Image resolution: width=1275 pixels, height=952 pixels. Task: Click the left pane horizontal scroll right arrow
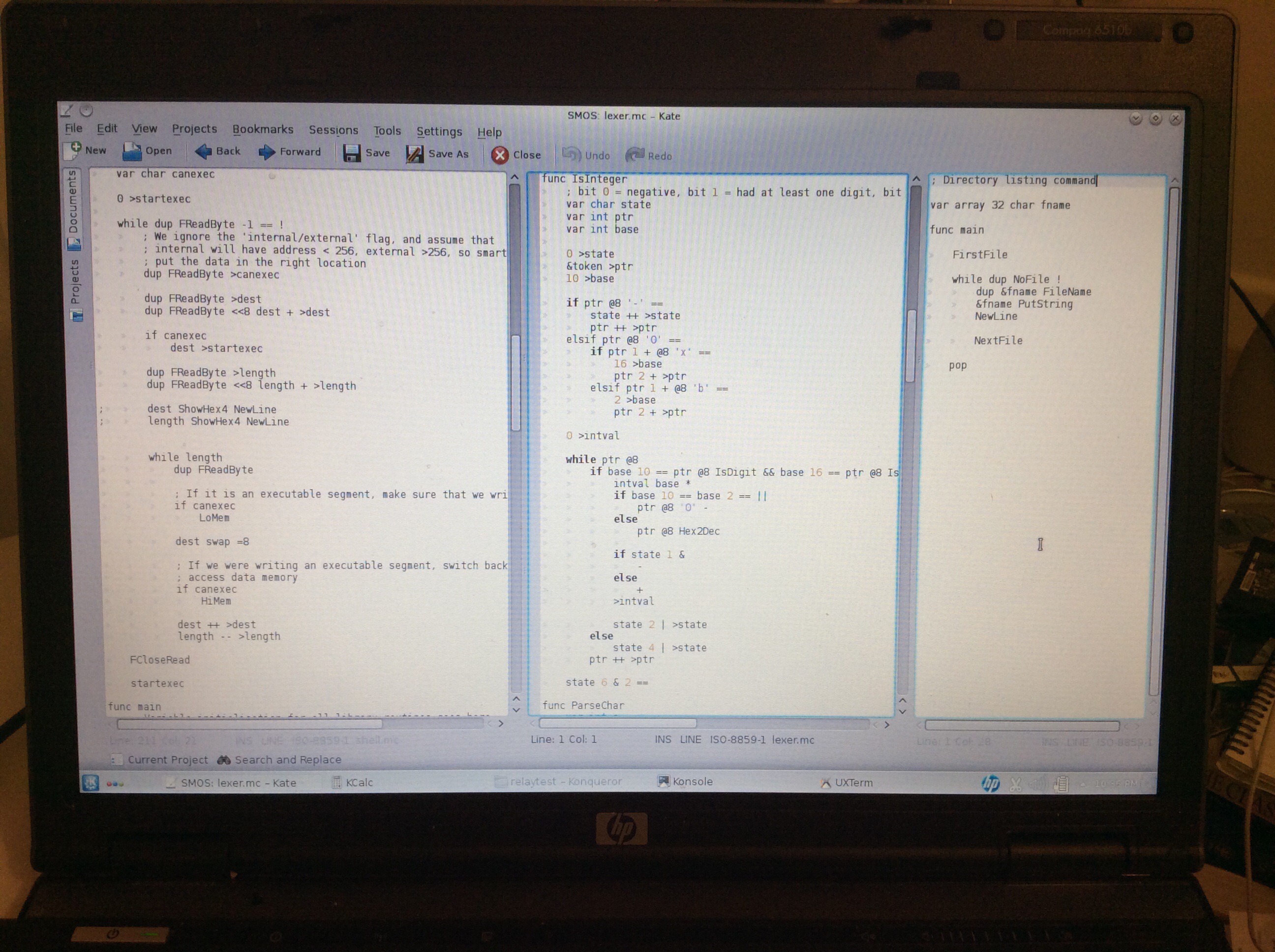pos(501,724)
